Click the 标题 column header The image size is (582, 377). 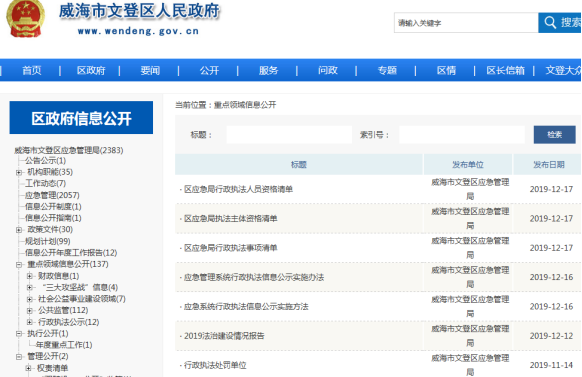(299, 164)
